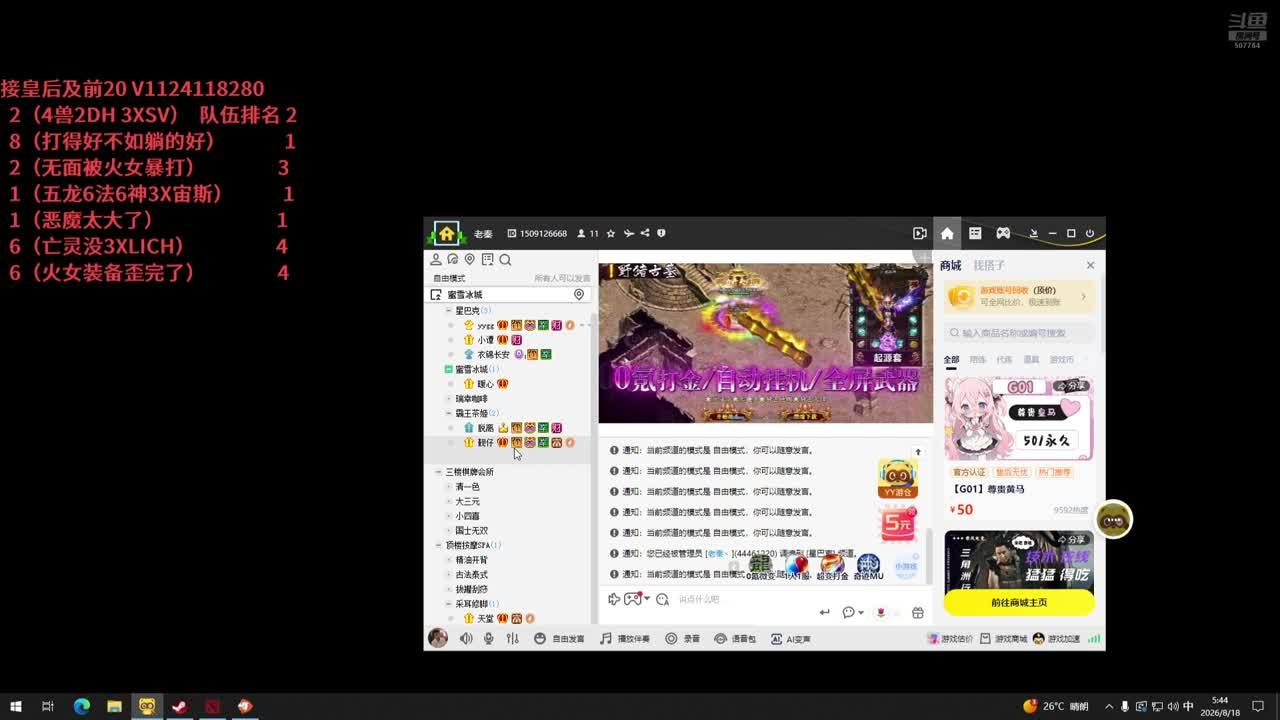Viewport: 1280px width, 720px height.
Task: Collapse the 三楼棋牌会所 group
Action: coord(438,472)
